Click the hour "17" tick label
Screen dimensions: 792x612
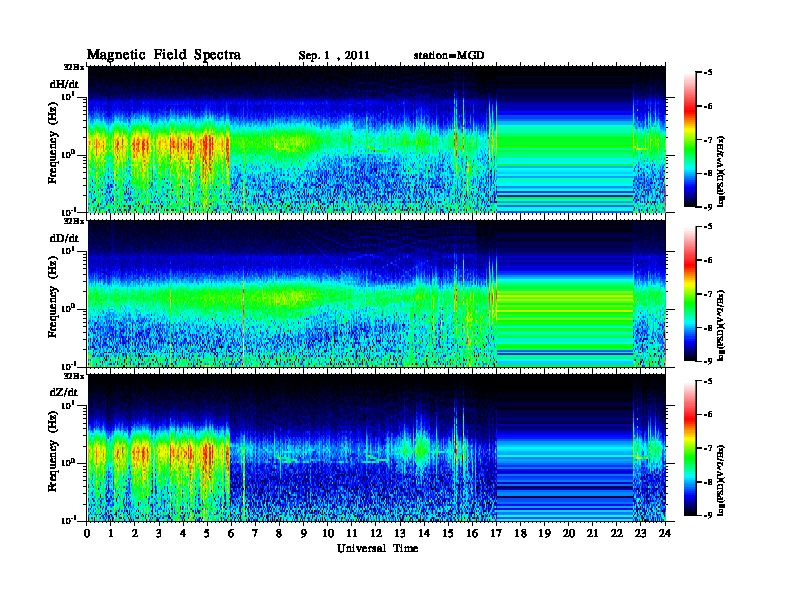[497, 533]
